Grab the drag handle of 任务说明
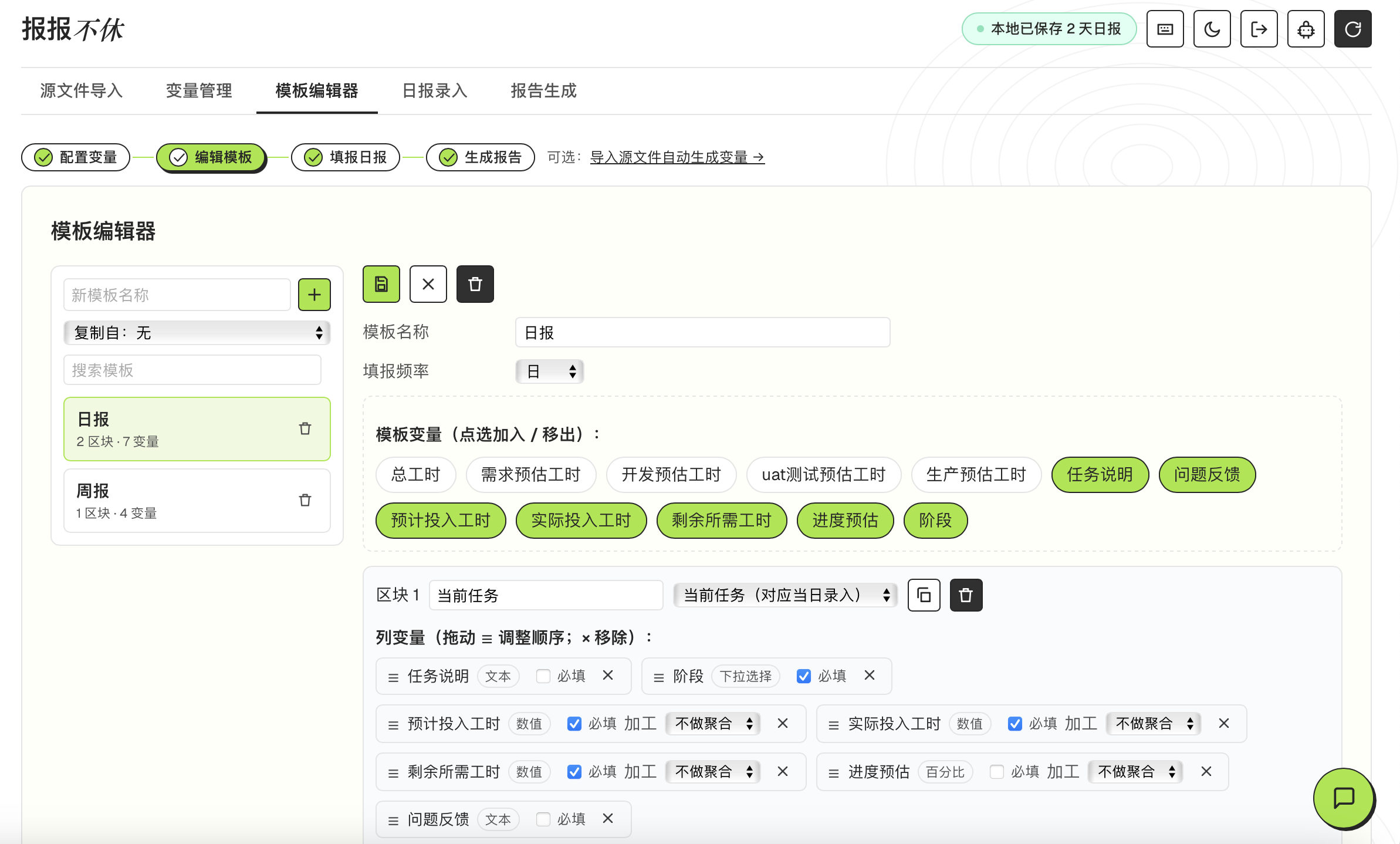This screenshot has height=844, width=1400. (x=393, y=677)
